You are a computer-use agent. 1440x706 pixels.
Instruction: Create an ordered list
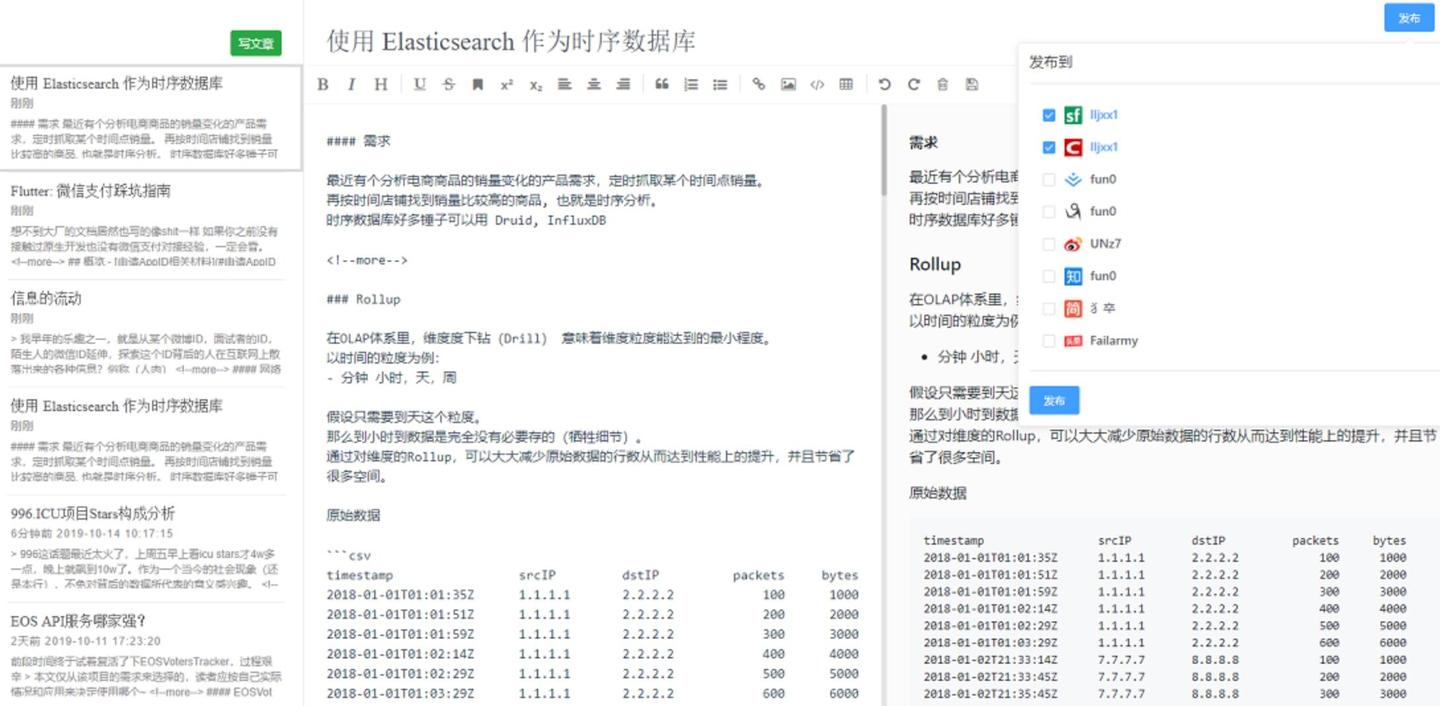(690, 84)
